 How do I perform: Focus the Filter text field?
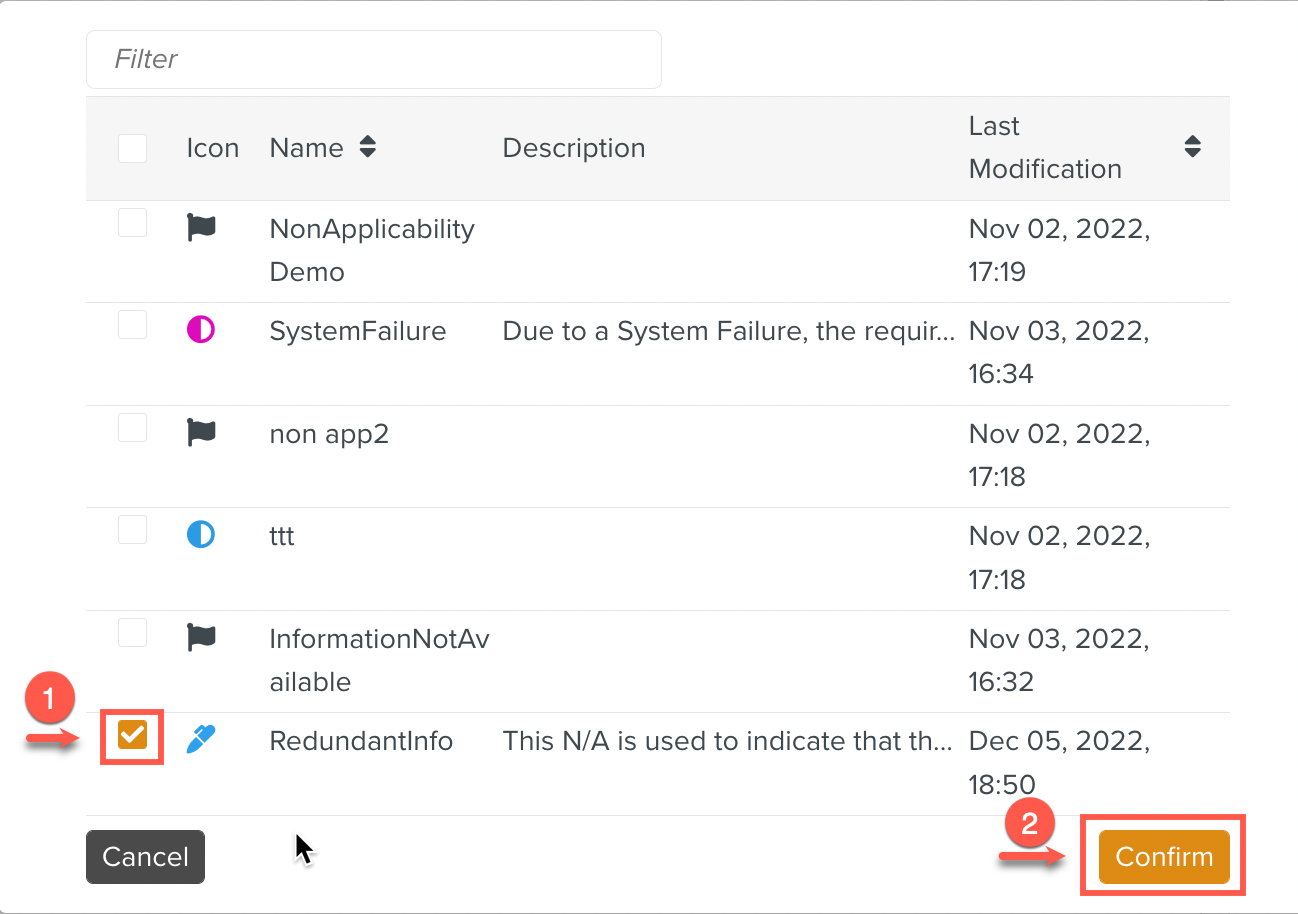click(x=373, y=59)
